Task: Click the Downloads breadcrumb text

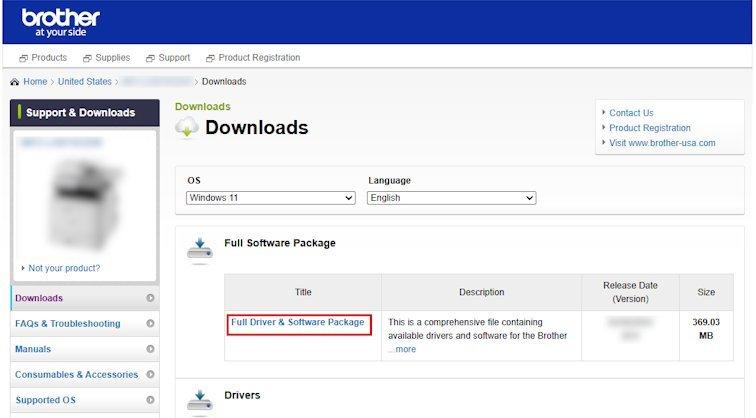Action: pyautogui.click(x=224, y=81)
